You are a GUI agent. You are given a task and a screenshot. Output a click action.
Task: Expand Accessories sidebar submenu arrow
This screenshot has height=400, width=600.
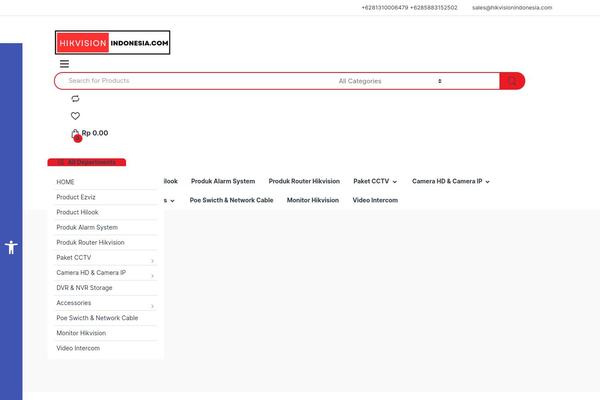click(x=152, y=306)
